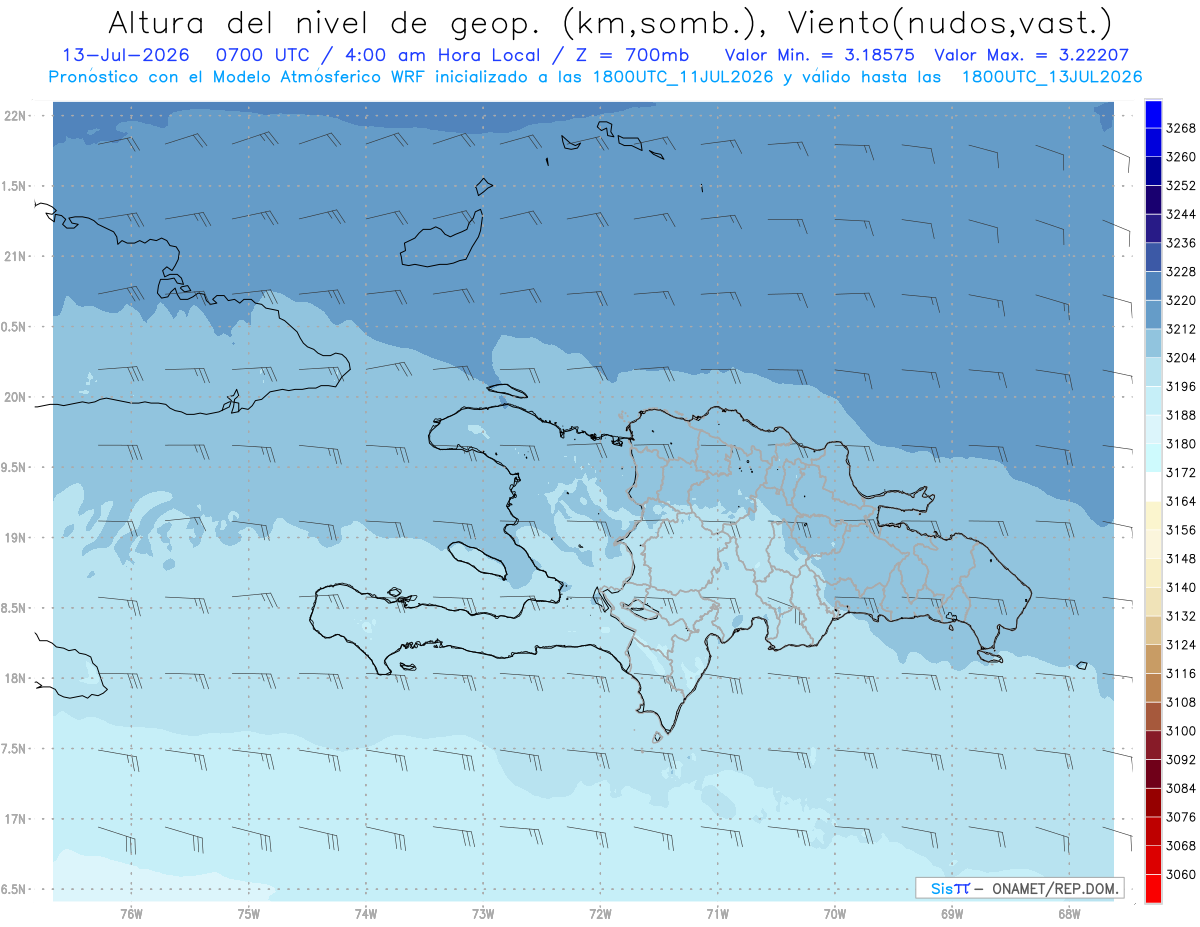The image size is (1200, 927).
Task: Click the '19N' latitude label
Action: tap(14, 538)
